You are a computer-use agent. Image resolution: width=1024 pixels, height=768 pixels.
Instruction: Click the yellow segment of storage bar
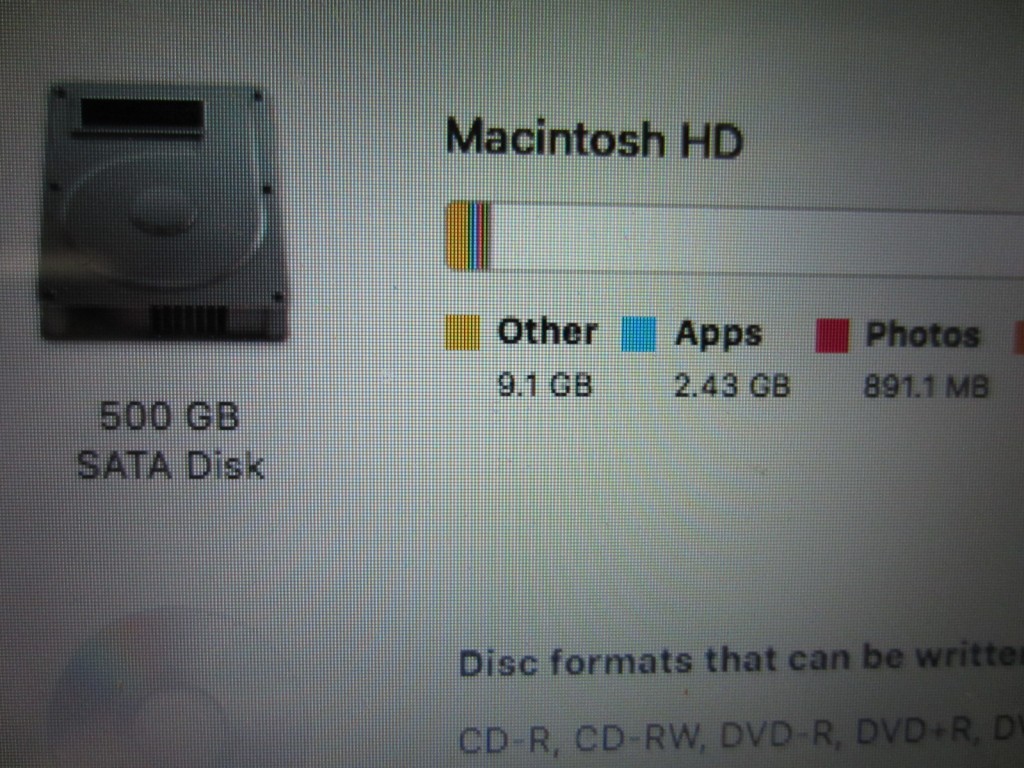click(457, 236)
